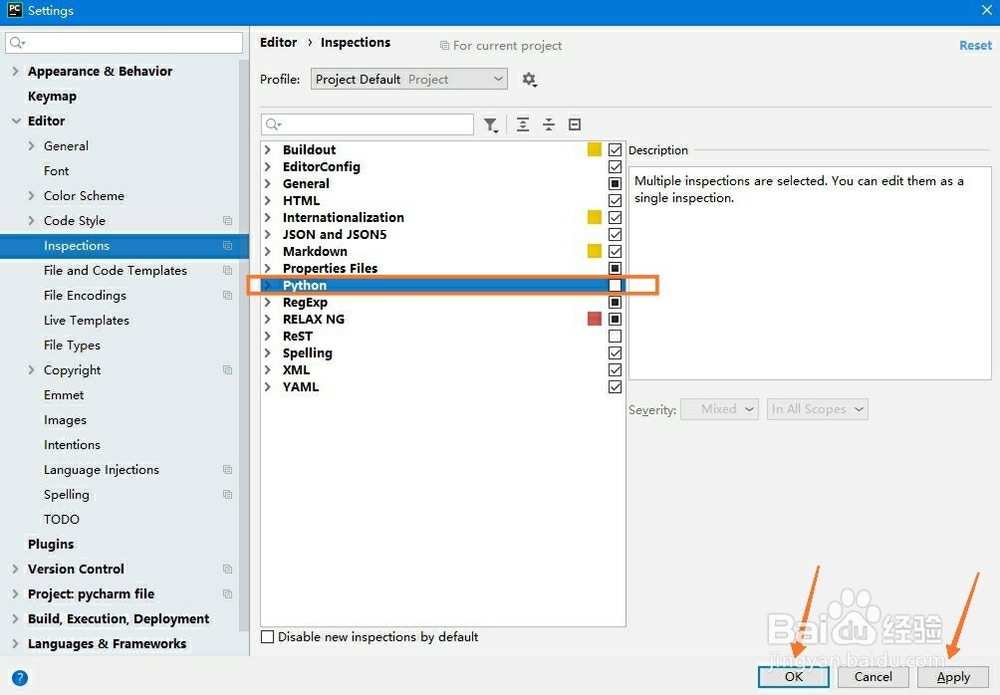
Task: Click the project-level icon beside Inspections
Action: click(x=227, y=245)
